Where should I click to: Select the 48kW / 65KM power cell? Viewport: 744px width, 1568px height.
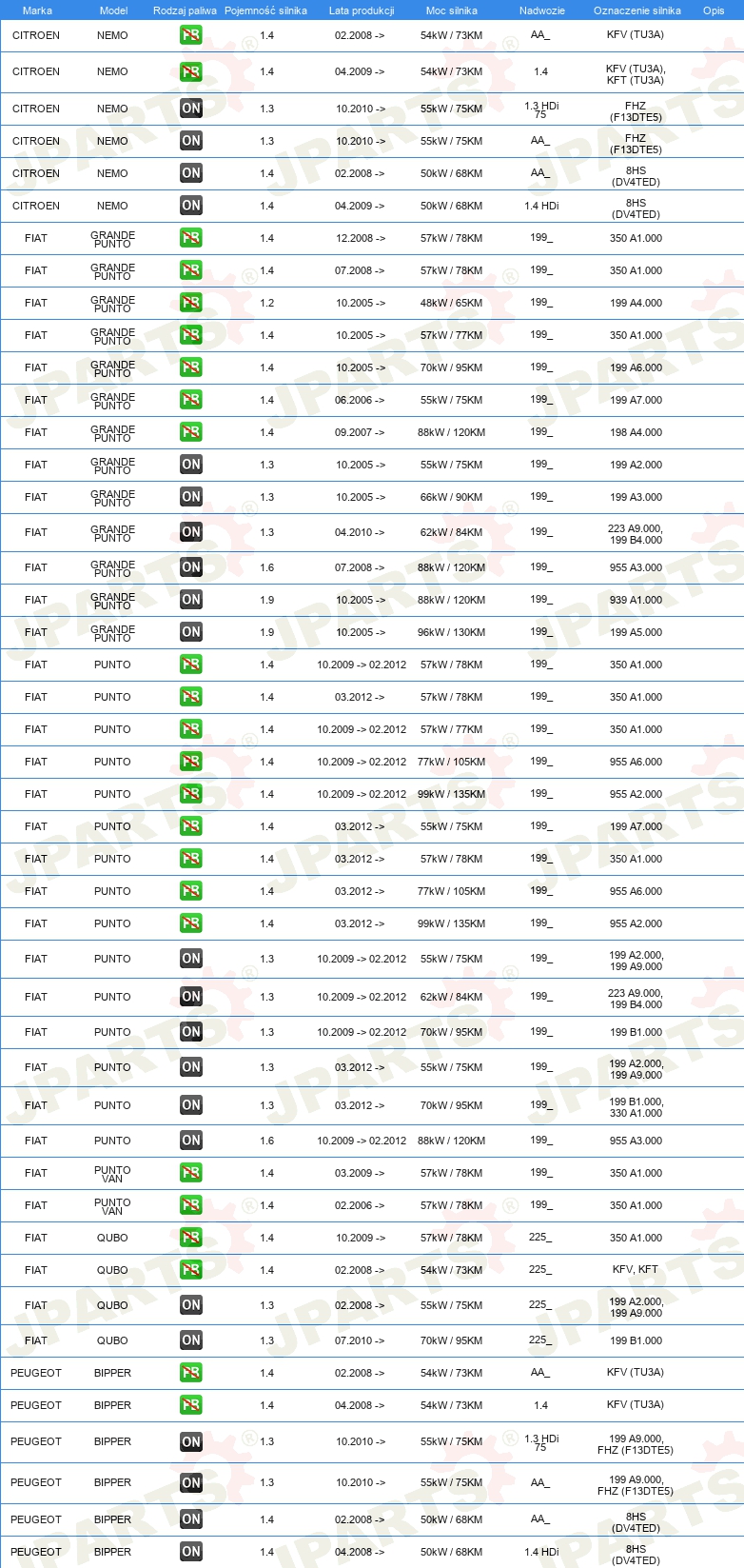click(x=452, y=303)
